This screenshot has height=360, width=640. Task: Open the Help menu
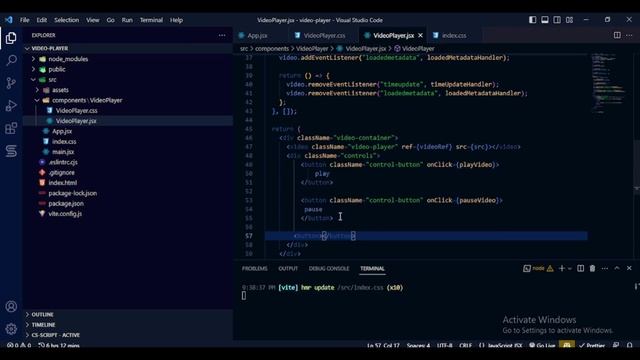(x=176, y=20)
